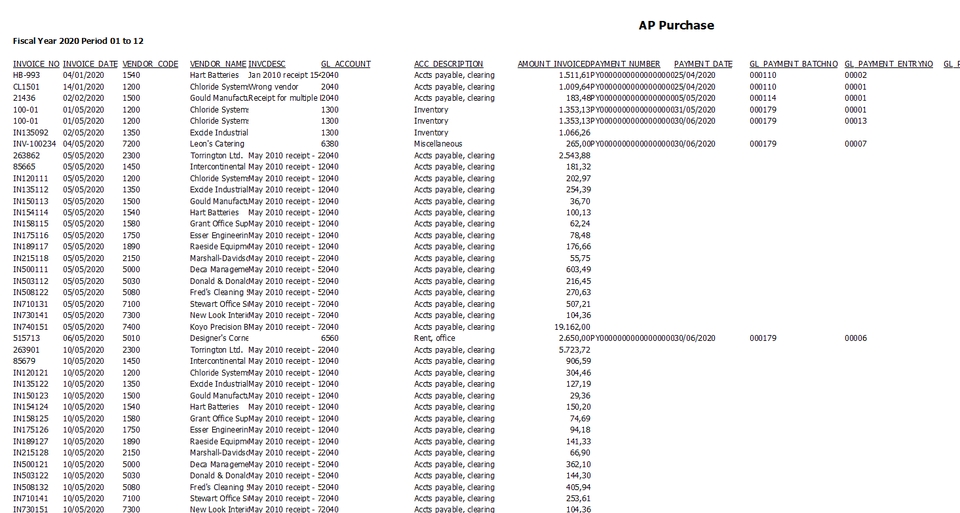Click vendor code 7200

[x=131, y=144]
